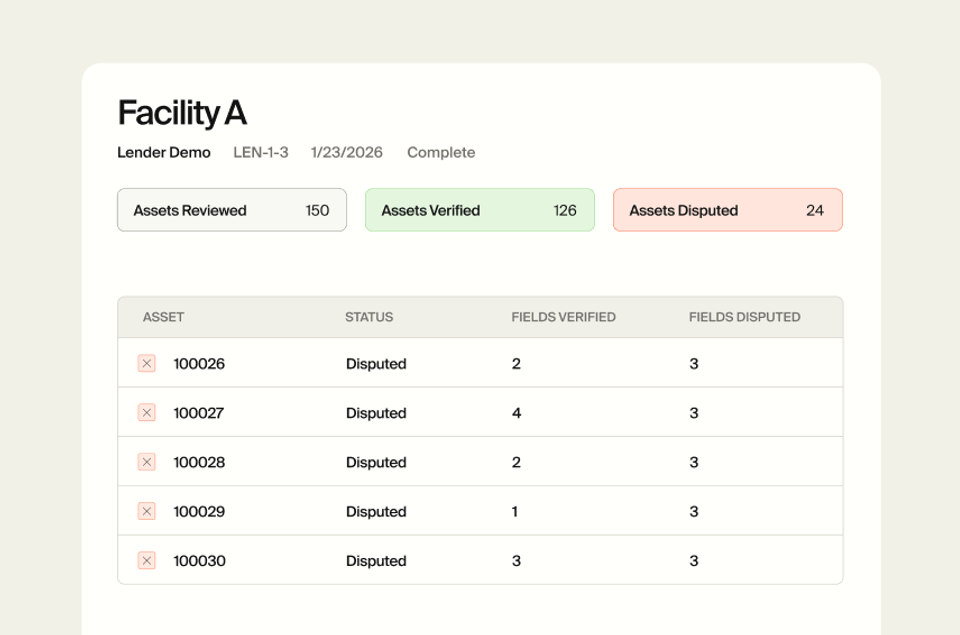Click the disputed X icon for asset 100027
Viewport: 960px width, 635px height.
click(x=146, y=413)
